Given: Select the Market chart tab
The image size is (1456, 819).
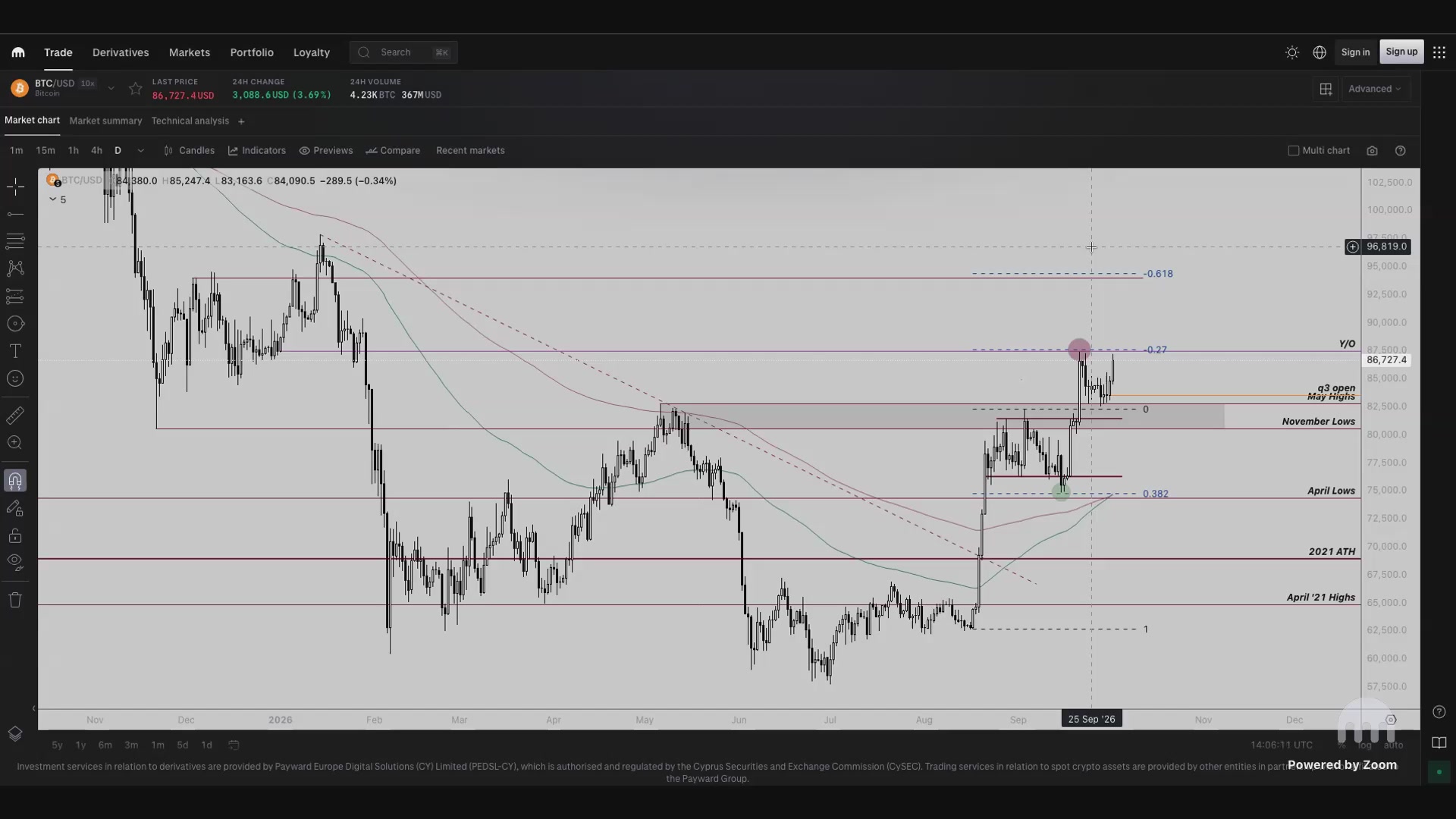Looking at the screenshot, I should click(32, 121).
